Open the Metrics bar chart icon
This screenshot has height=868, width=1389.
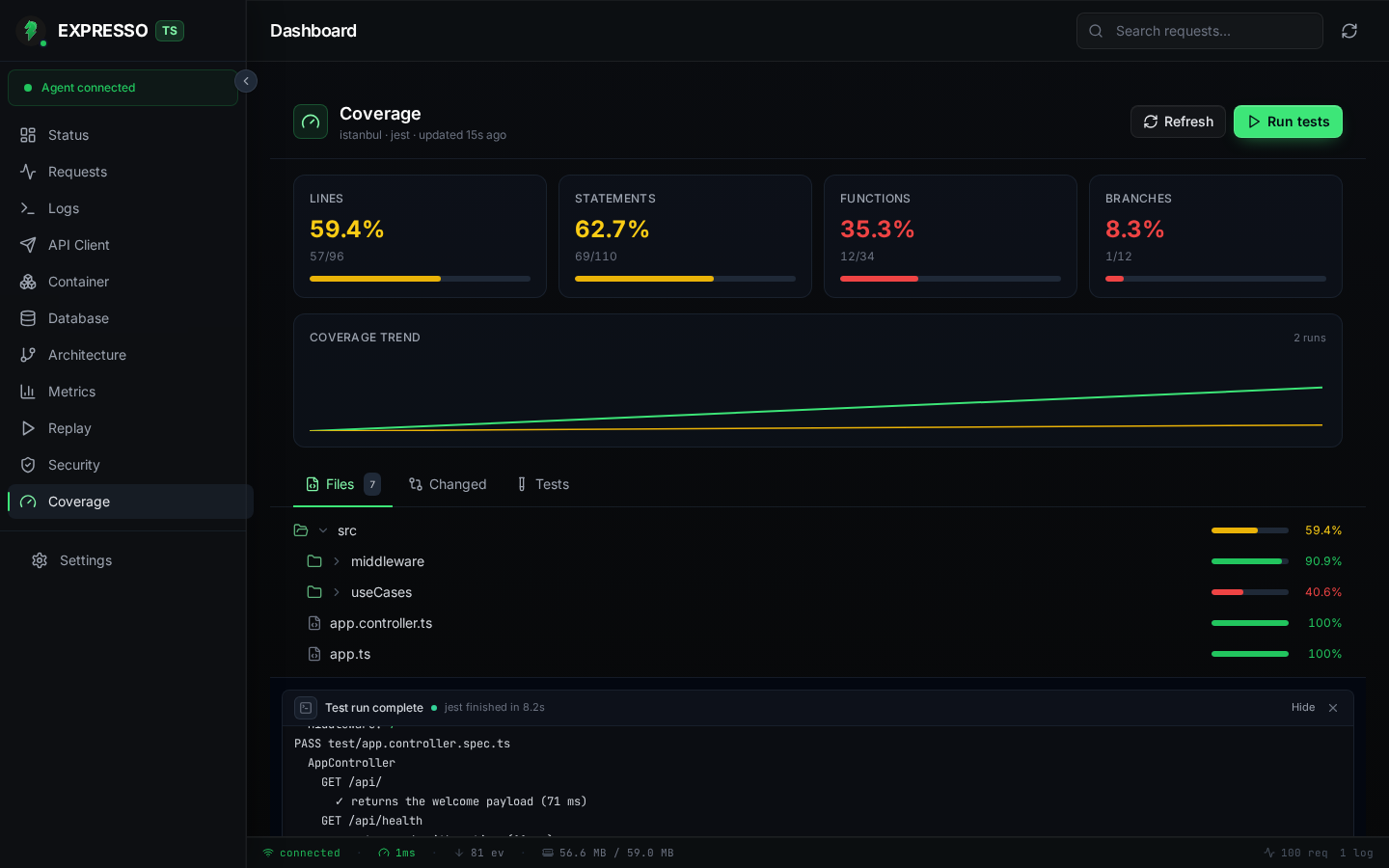click(28, 392)
